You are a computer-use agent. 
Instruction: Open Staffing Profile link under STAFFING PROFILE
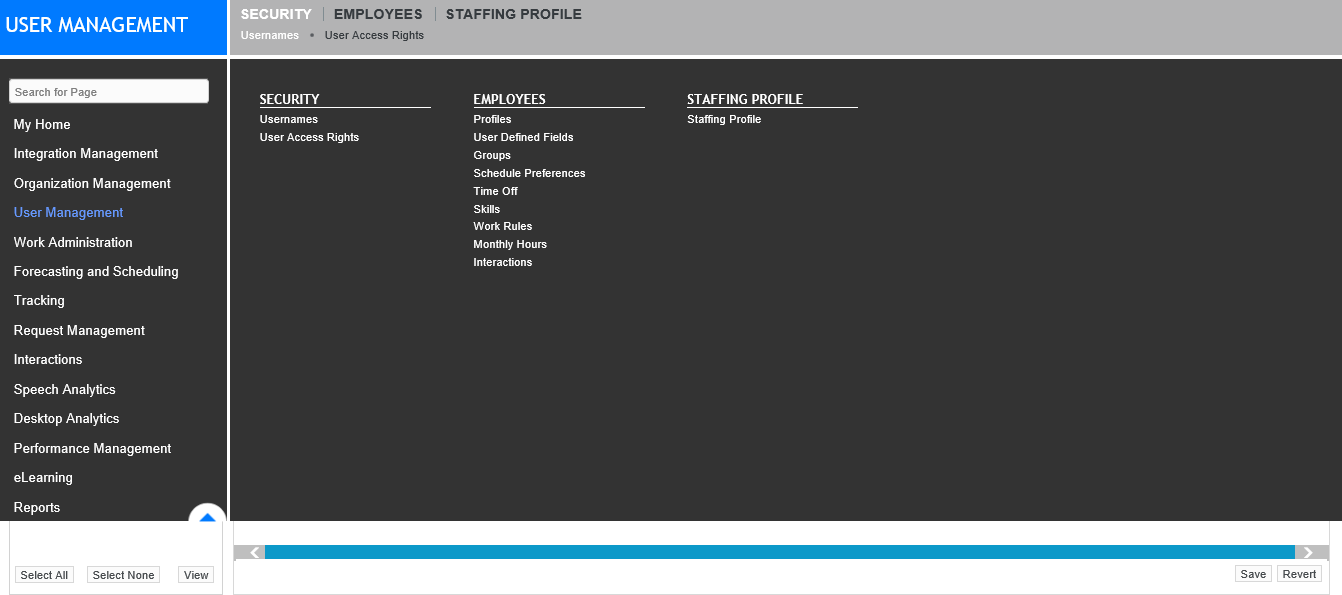(x=724, y=119)
